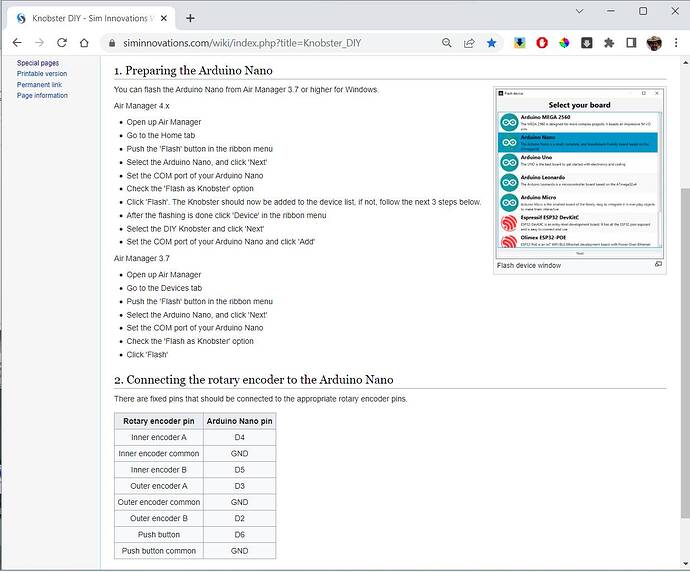The height and width of the screenshot is (572, 690).
Task: Toggle the browser side panel
Action: click(631, 43)
